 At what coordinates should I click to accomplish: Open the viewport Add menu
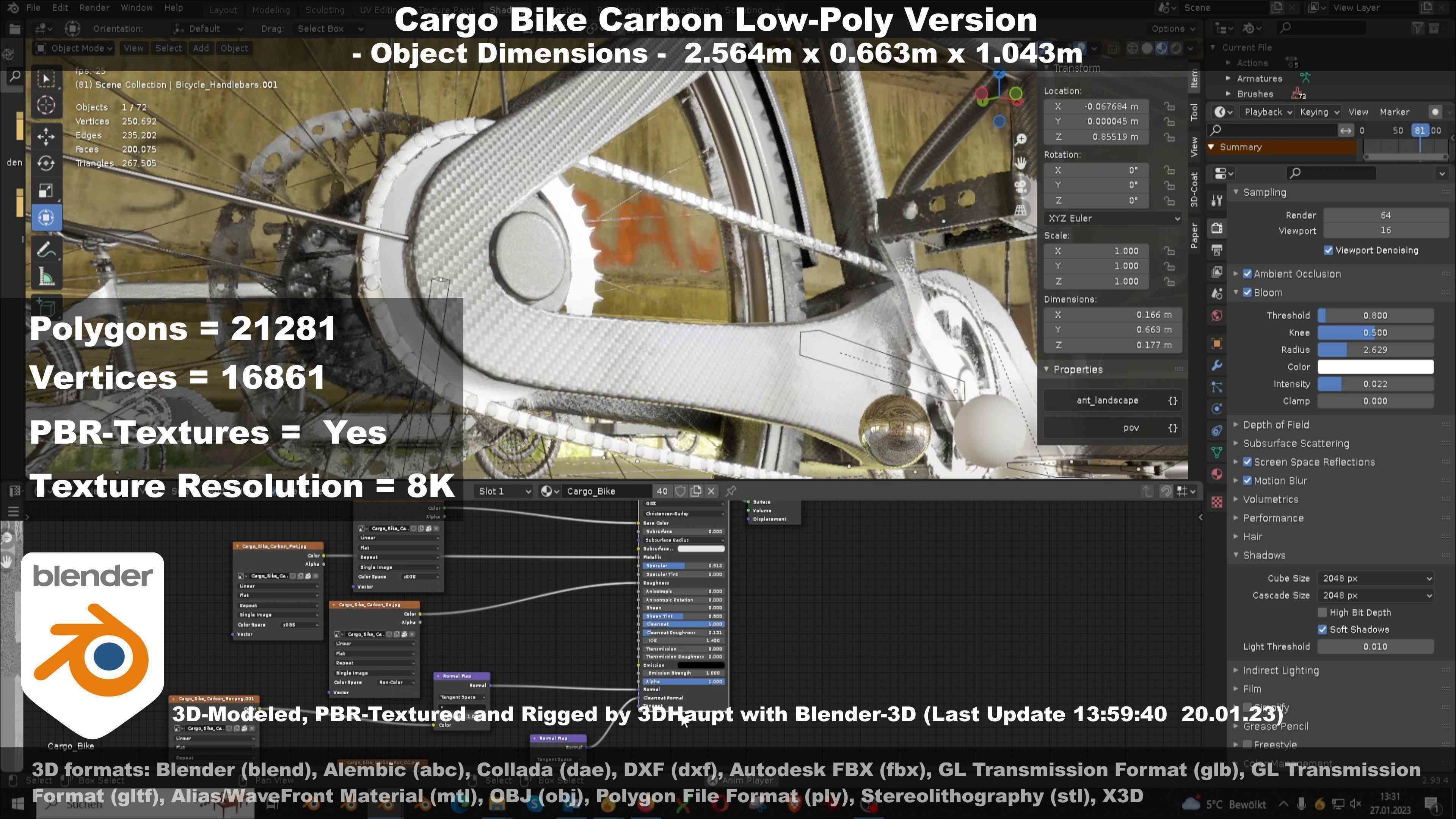coord(201,49)
